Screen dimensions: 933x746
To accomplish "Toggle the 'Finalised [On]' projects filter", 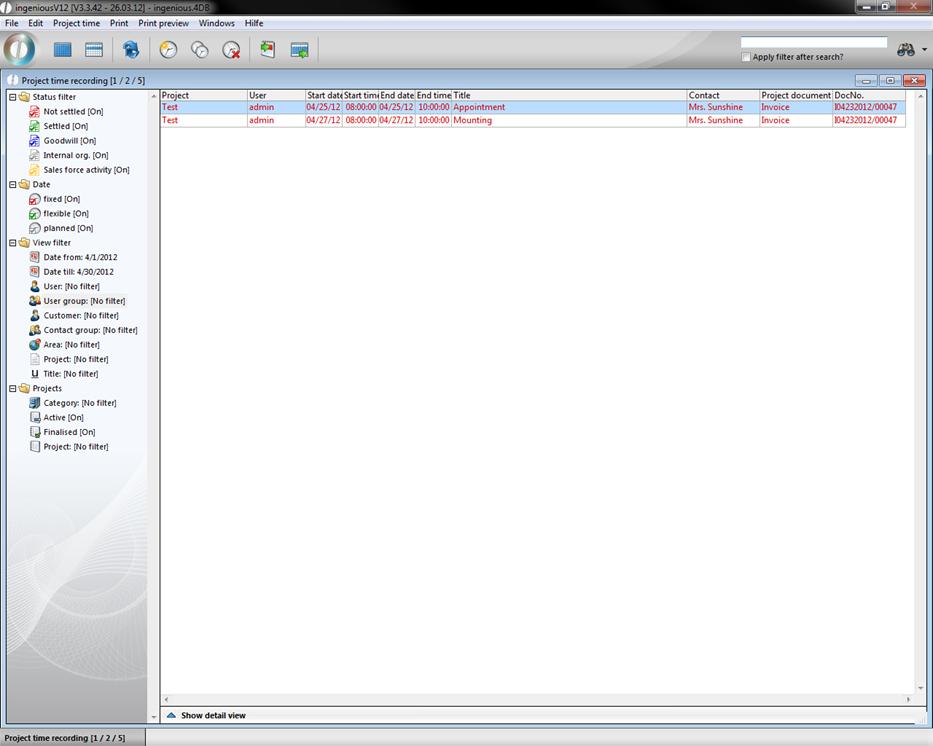I will pyautogui.click(x=69, y=432).
